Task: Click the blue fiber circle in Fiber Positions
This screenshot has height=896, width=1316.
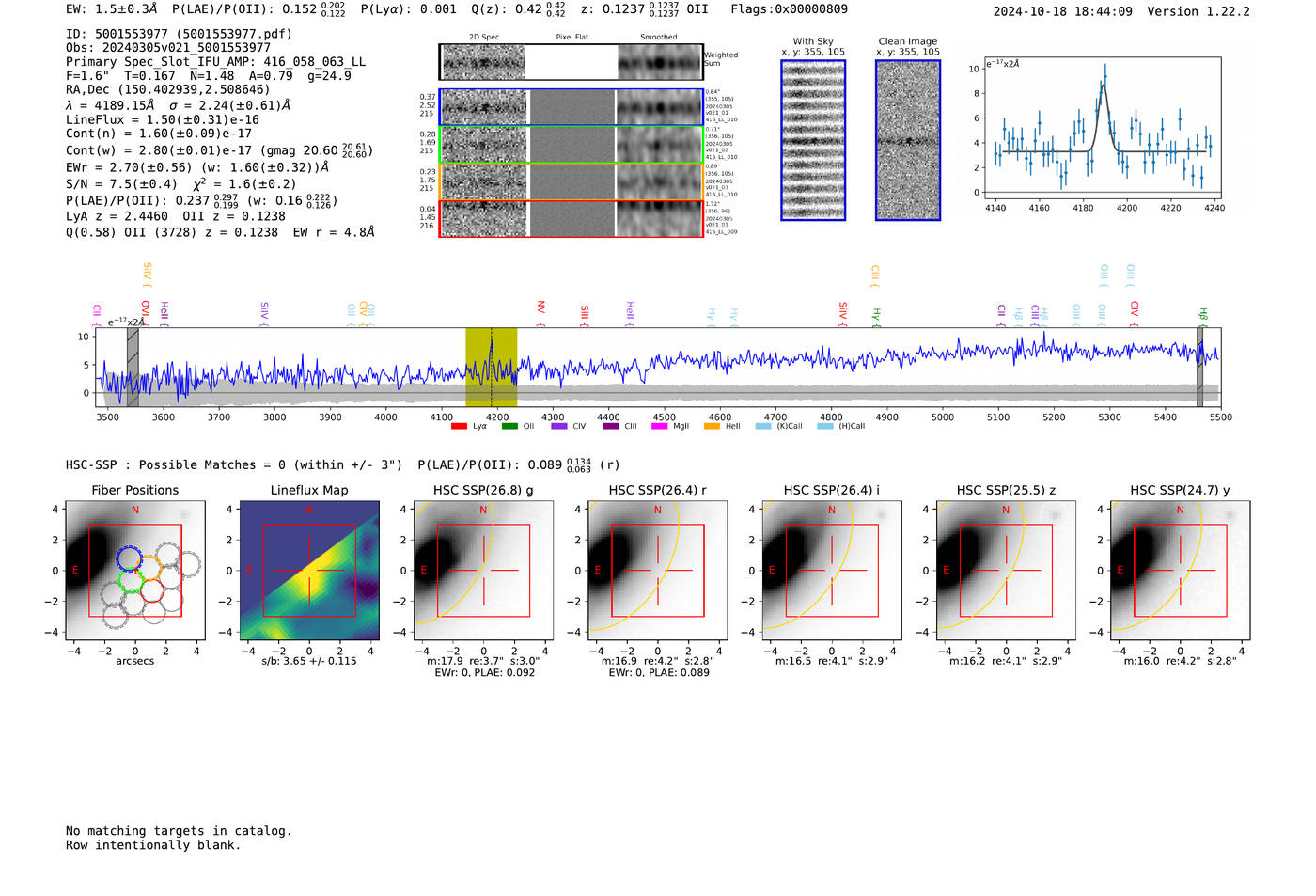Action: coord(130,558)
